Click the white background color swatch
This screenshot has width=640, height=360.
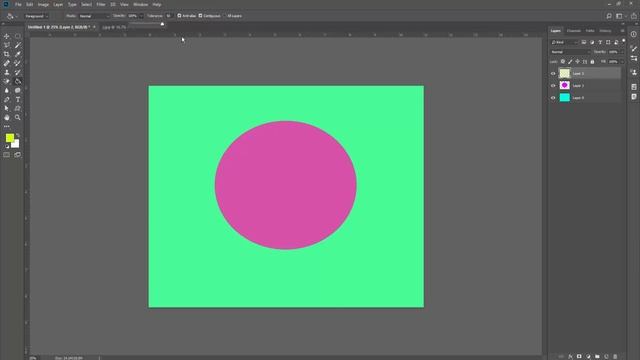[x=16, y=144]
